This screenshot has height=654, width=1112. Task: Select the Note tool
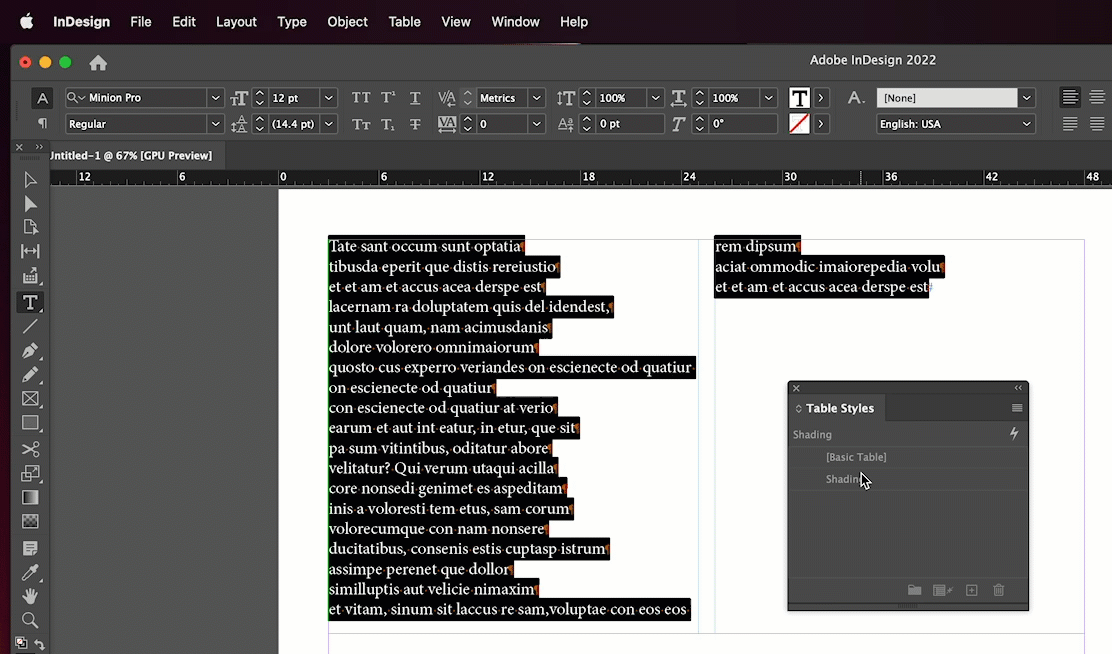point(30,548)
